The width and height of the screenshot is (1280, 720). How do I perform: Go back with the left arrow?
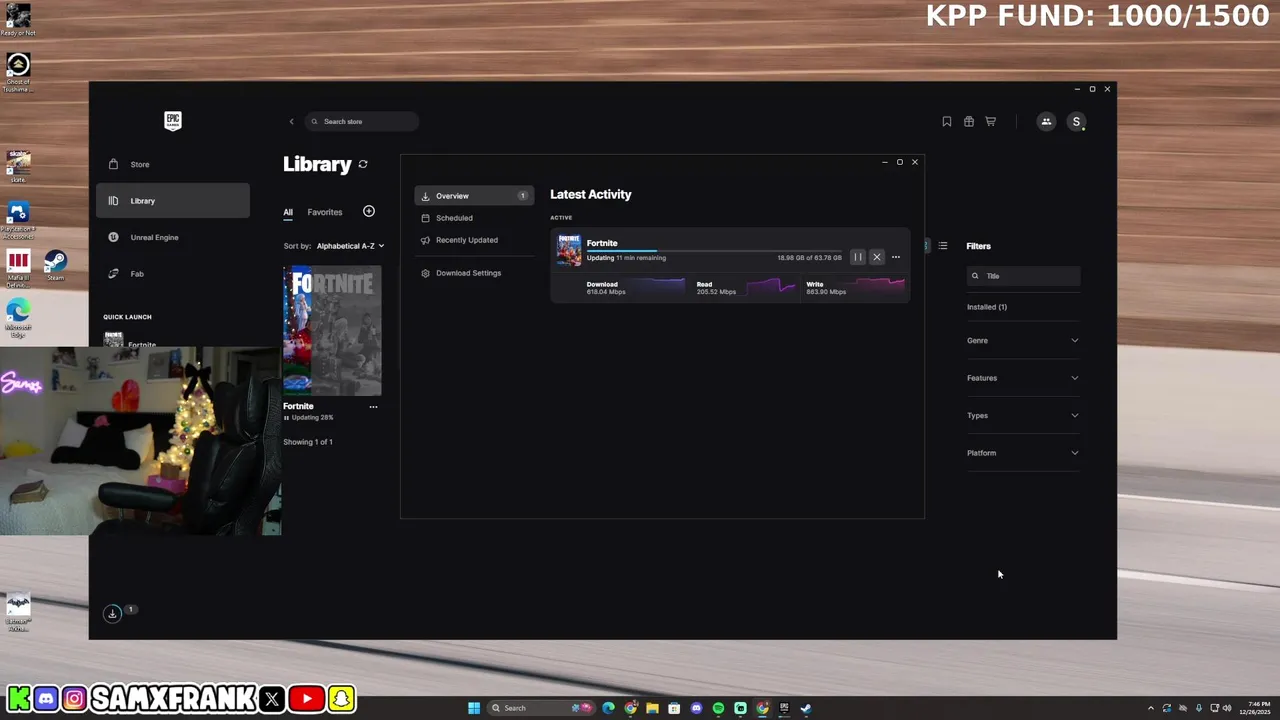point(292,121)
